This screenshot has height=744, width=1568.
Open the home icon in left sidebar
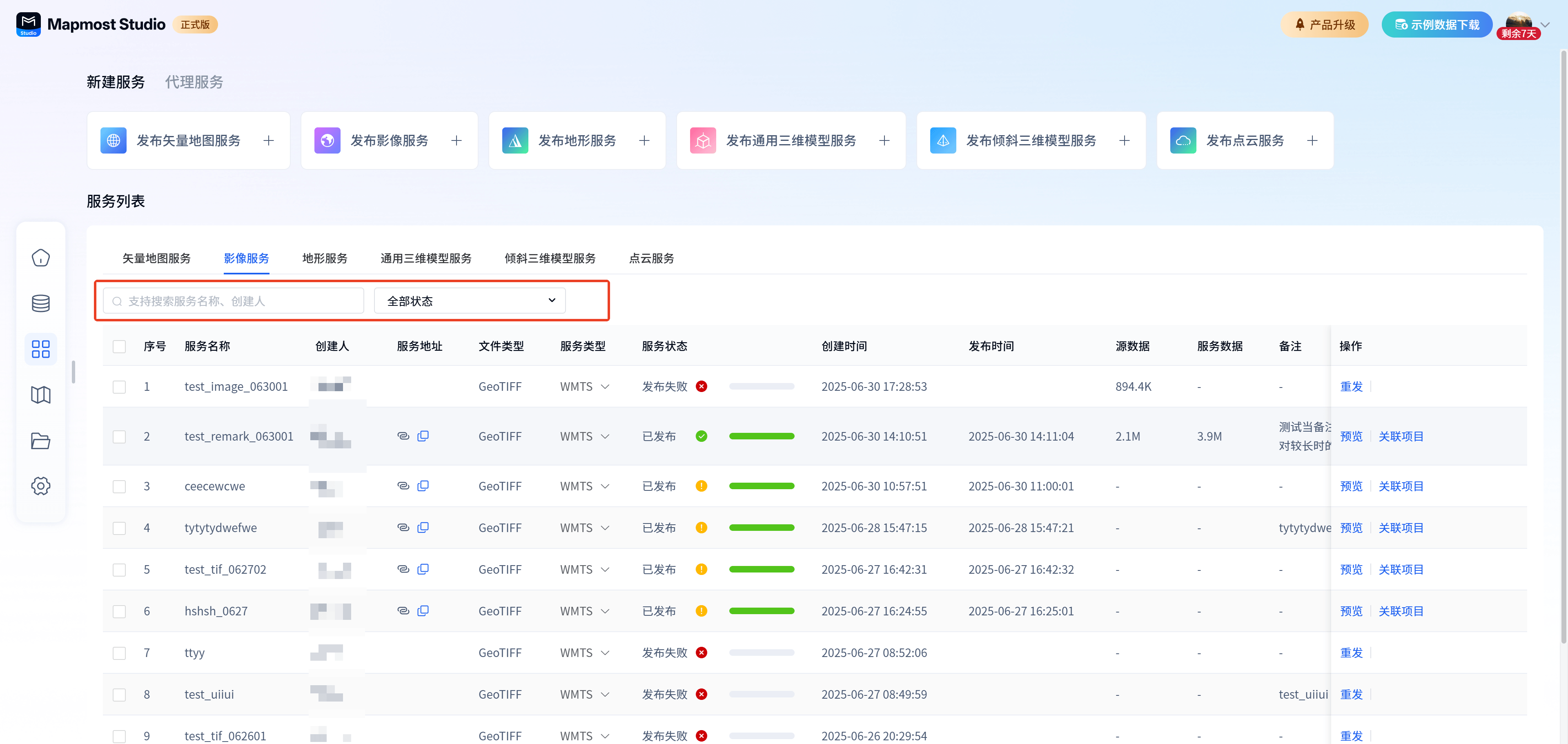coord(41,258)
